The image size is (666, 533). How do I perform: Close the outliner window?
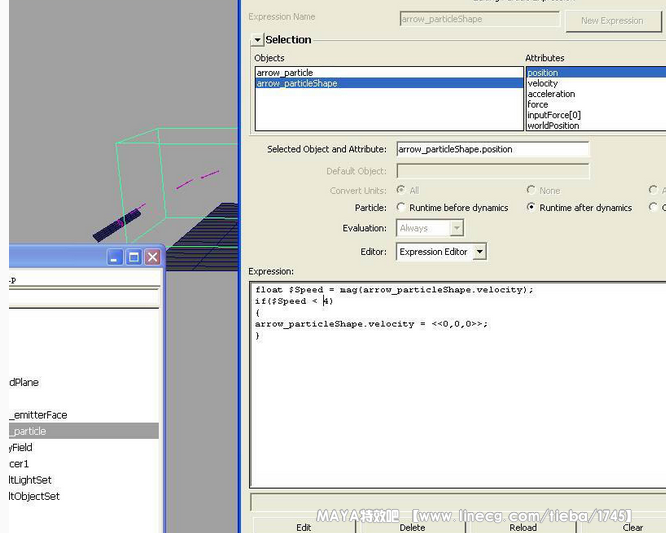click(152, 257)
